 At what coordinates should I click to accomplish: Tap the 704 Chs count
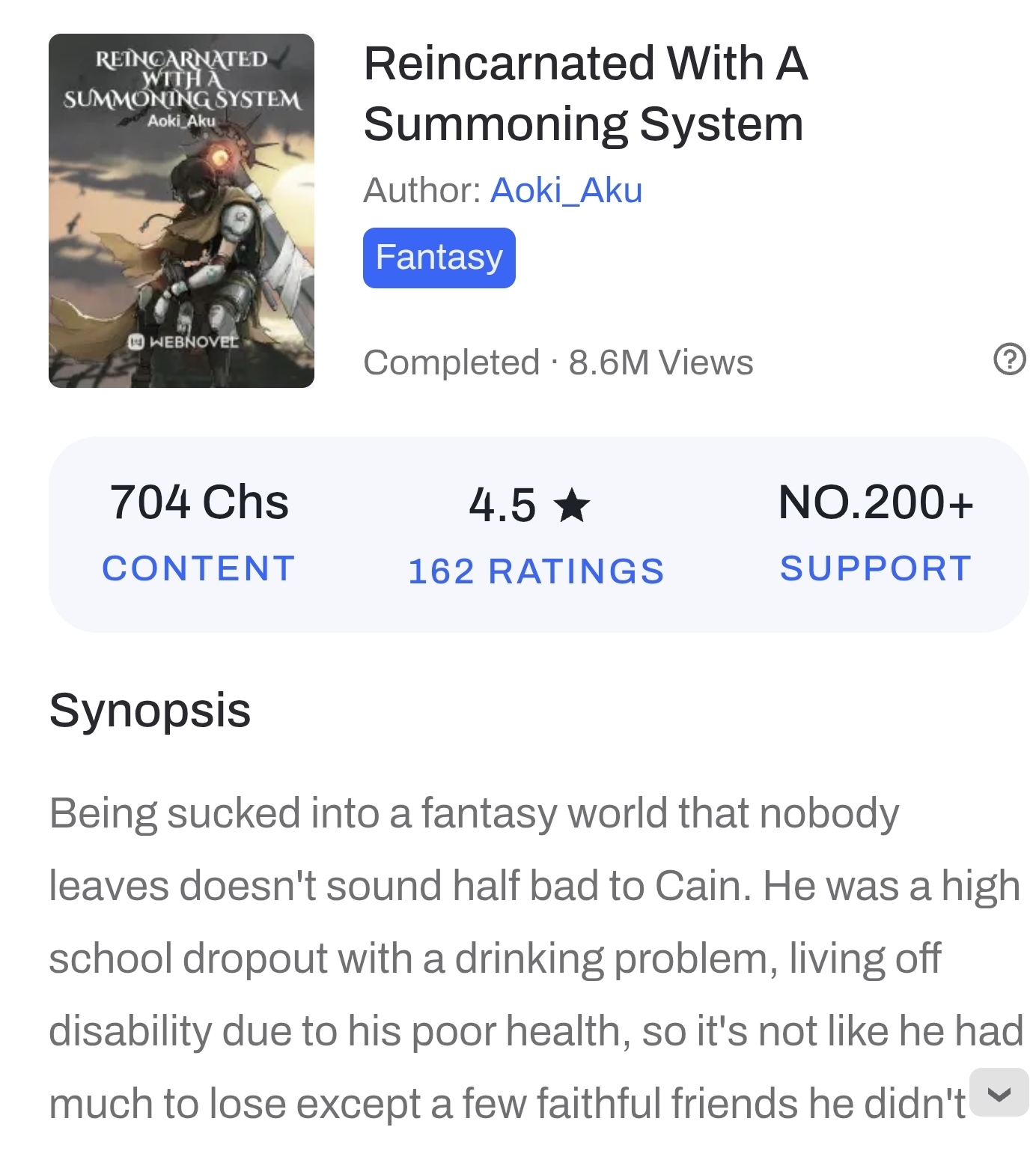[199, 502]
